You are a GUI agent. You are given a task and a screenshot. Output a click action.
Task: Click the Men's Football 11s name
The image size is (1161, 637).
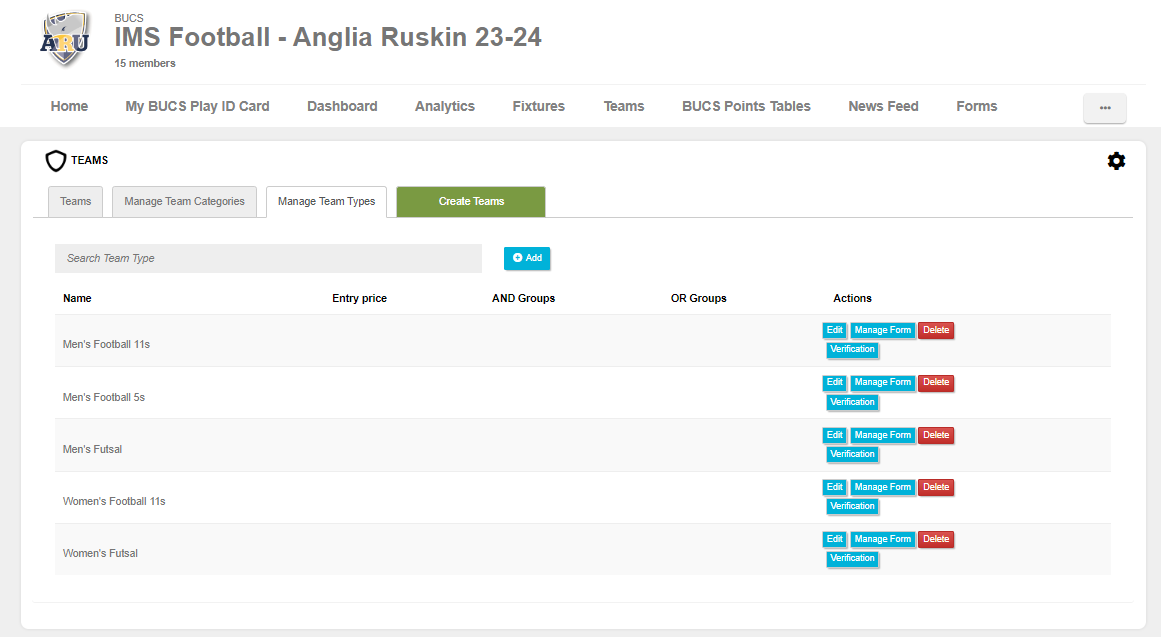pos(106,344)
